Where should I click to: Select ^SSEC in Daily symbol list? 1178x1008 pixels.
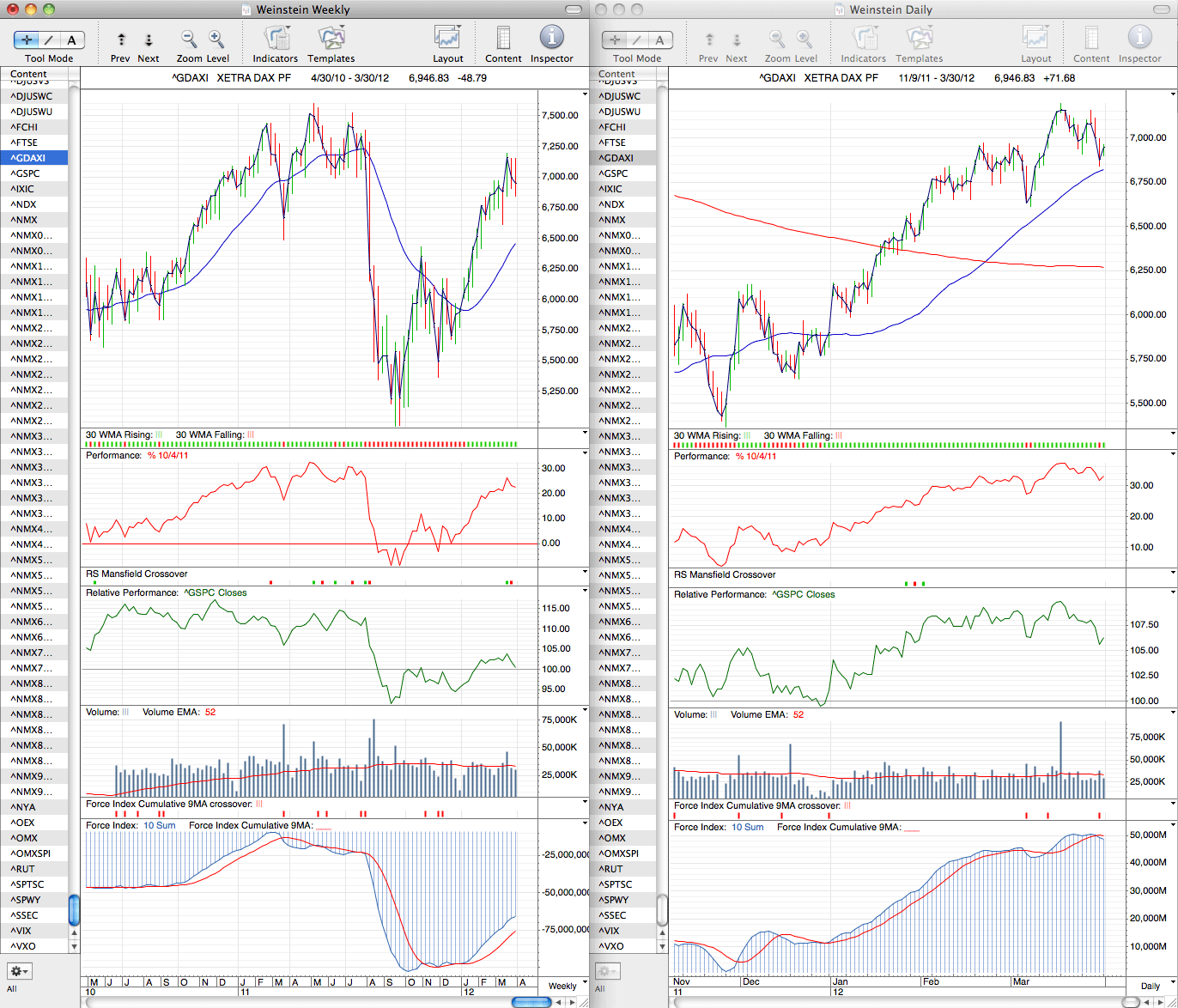[622, 915]
